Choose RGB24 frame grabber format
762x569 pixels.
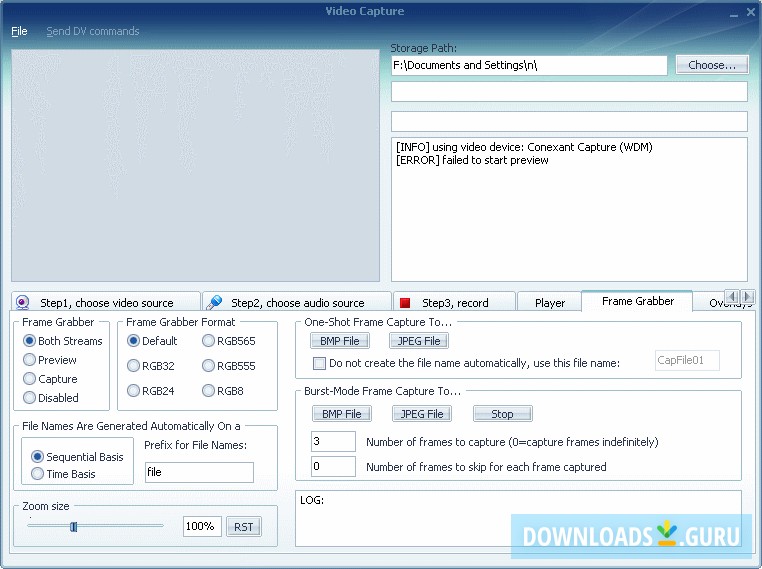click(x=150, y=391)
